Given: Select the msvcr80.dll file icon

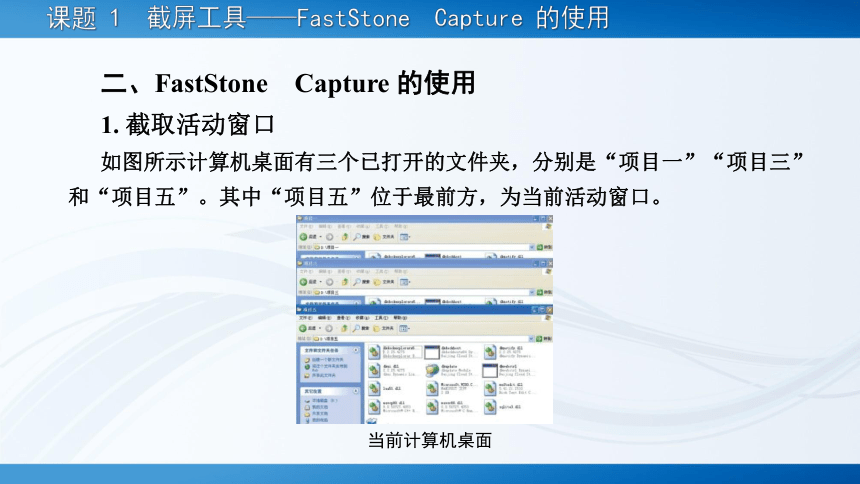Looking at the screenshot, I should tap(432, 407).
